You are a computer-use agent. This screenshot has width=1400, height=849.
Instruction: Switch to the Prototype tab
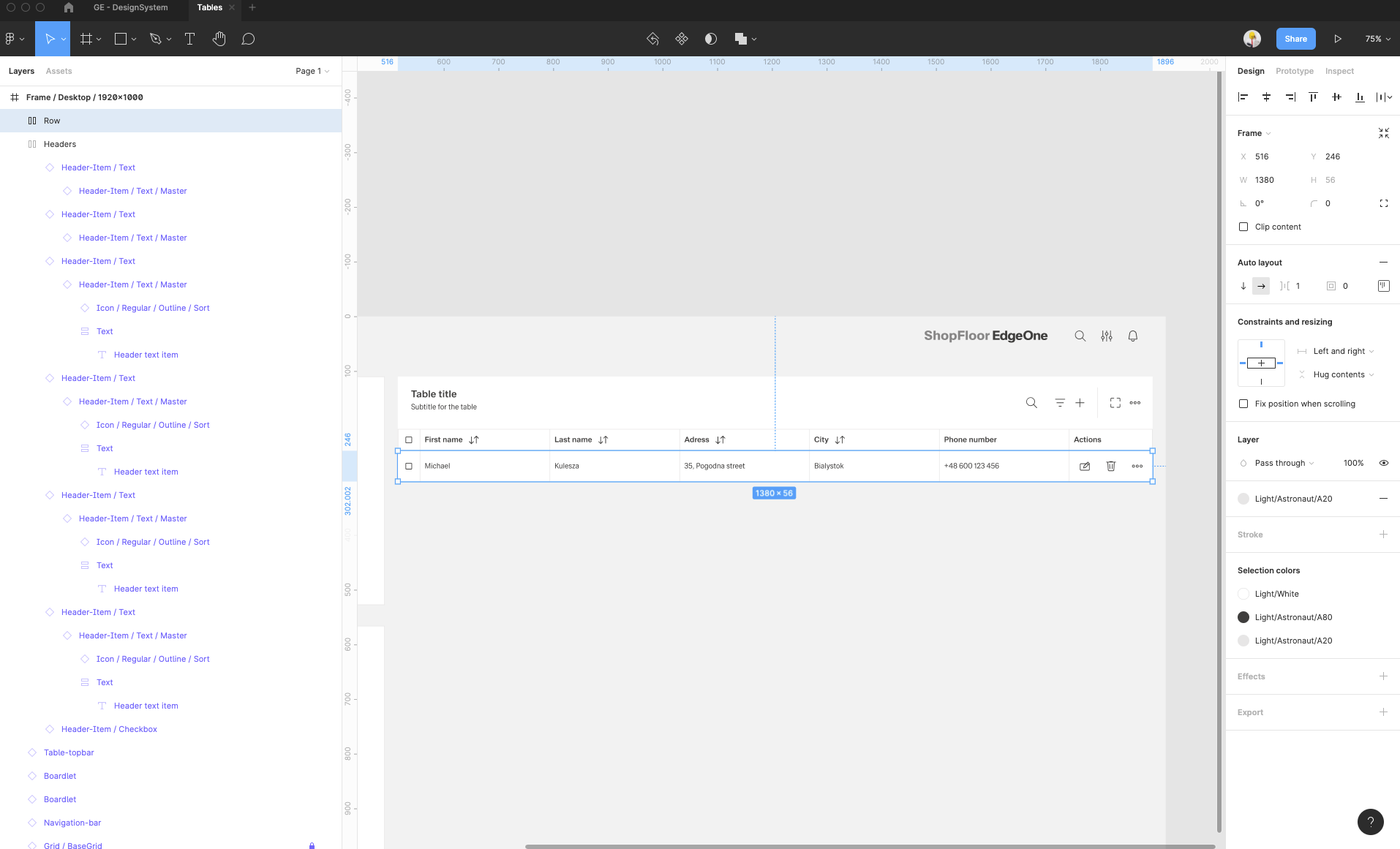[x=1294, y=71]
